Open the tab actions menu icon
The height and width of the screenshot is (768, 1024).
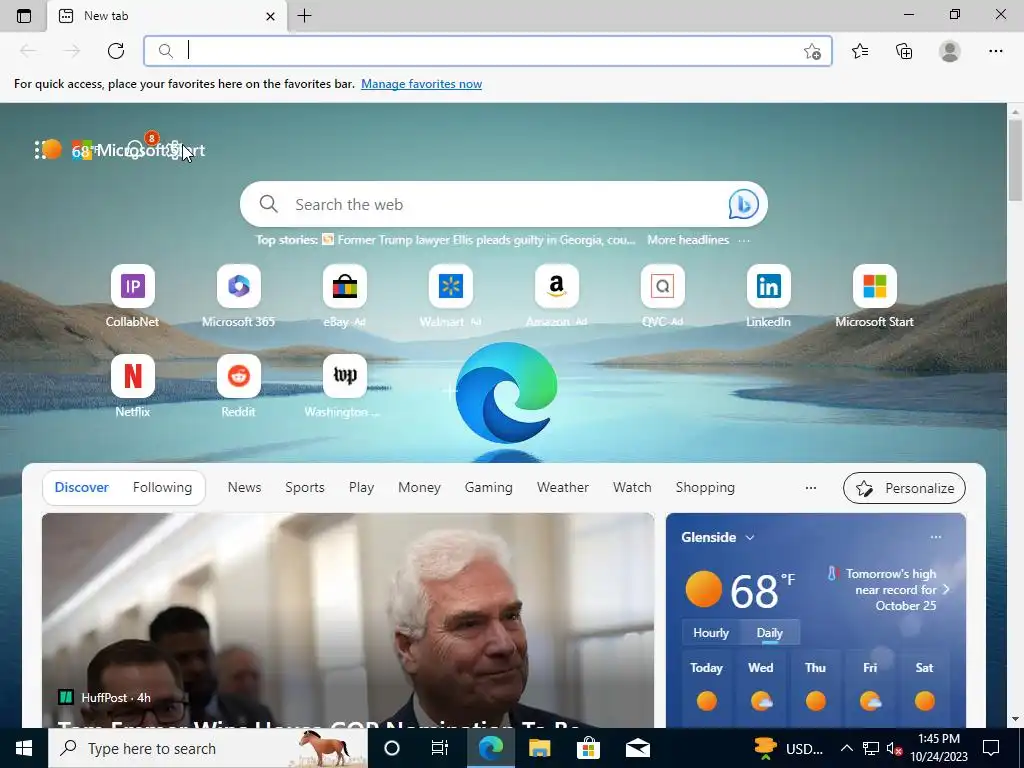(24, 16)
